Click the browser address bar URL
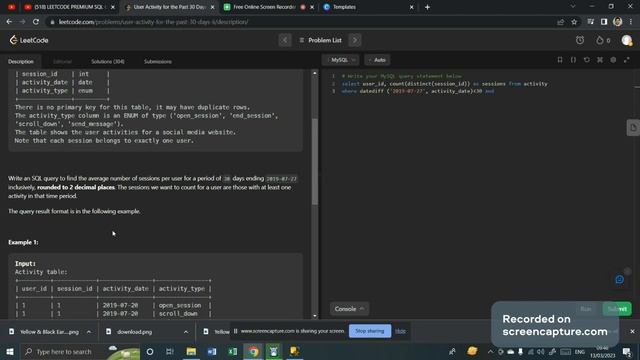Image resolution: width=640 pixels, height=360 pixels. pos(153,22)
